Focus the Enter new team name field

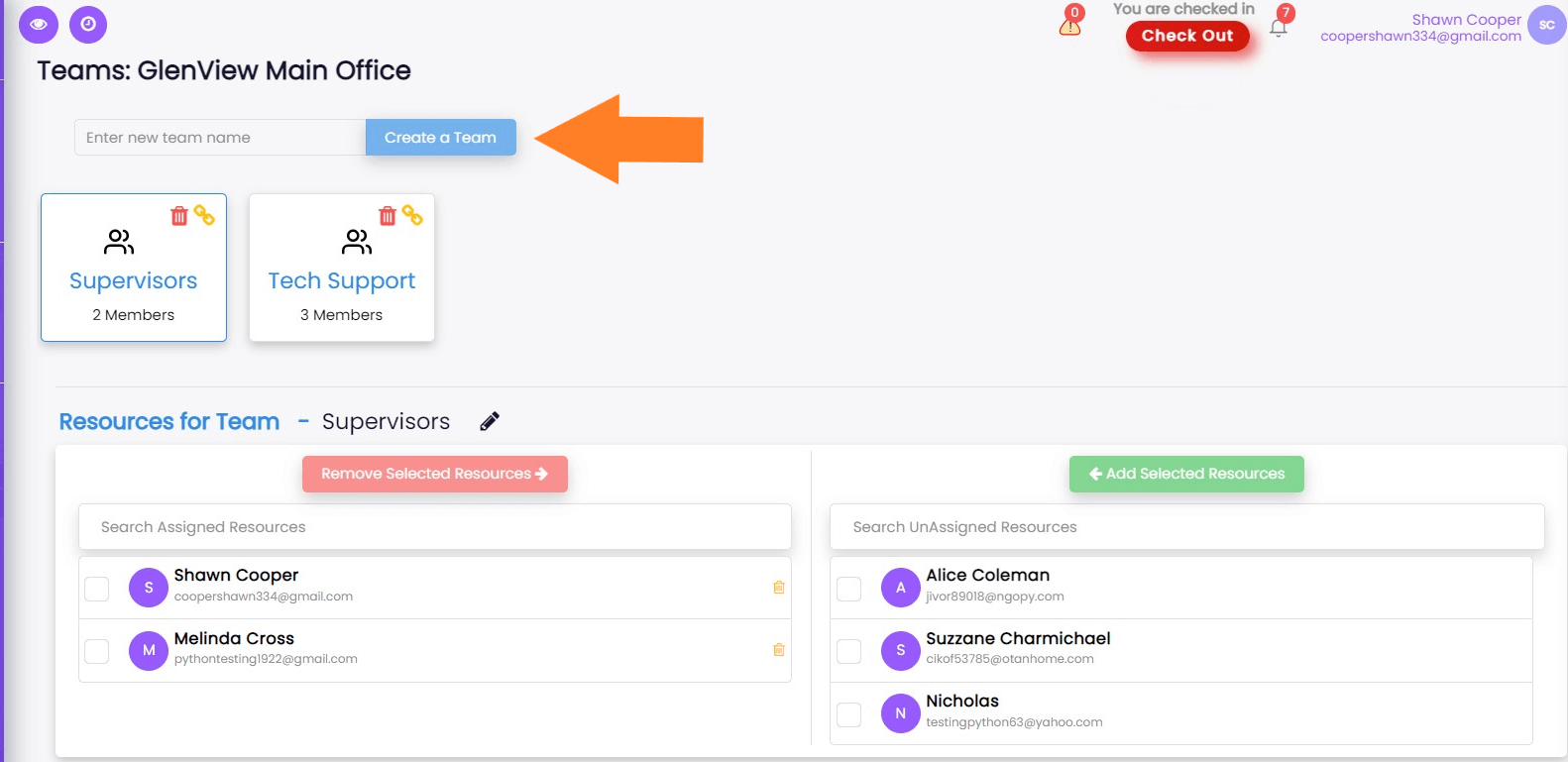click(220, 138)
